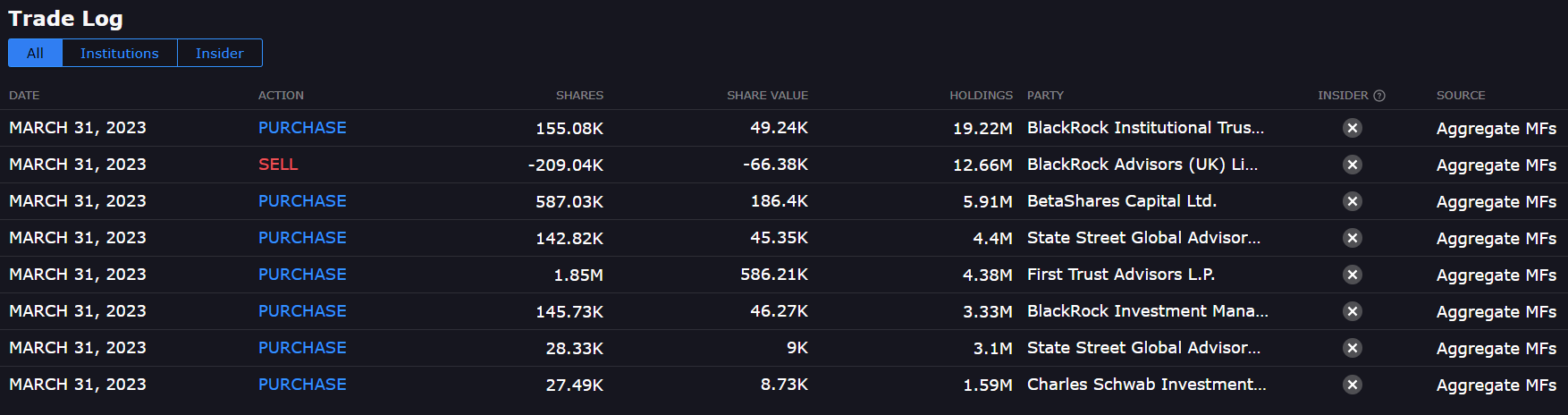Click Aggregate MFs source in Charles Schwab row
Viewport: 1568px width, 415px height.
point(1496,385)
